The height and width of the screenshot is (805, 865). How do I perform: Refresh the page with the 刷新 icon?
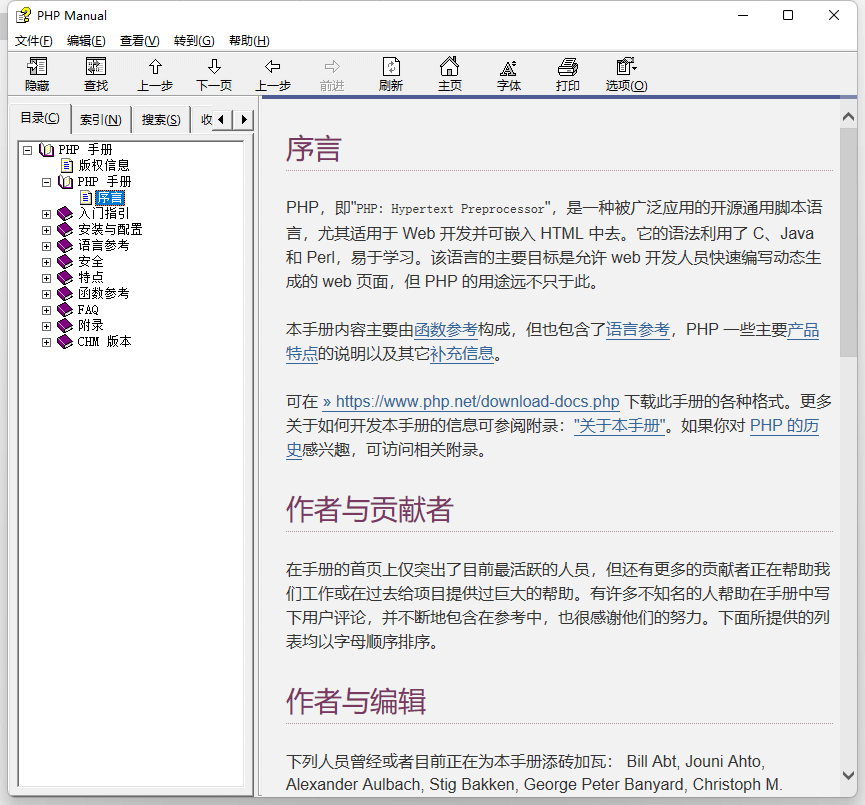pyautogui.click(x=391, y=74)
